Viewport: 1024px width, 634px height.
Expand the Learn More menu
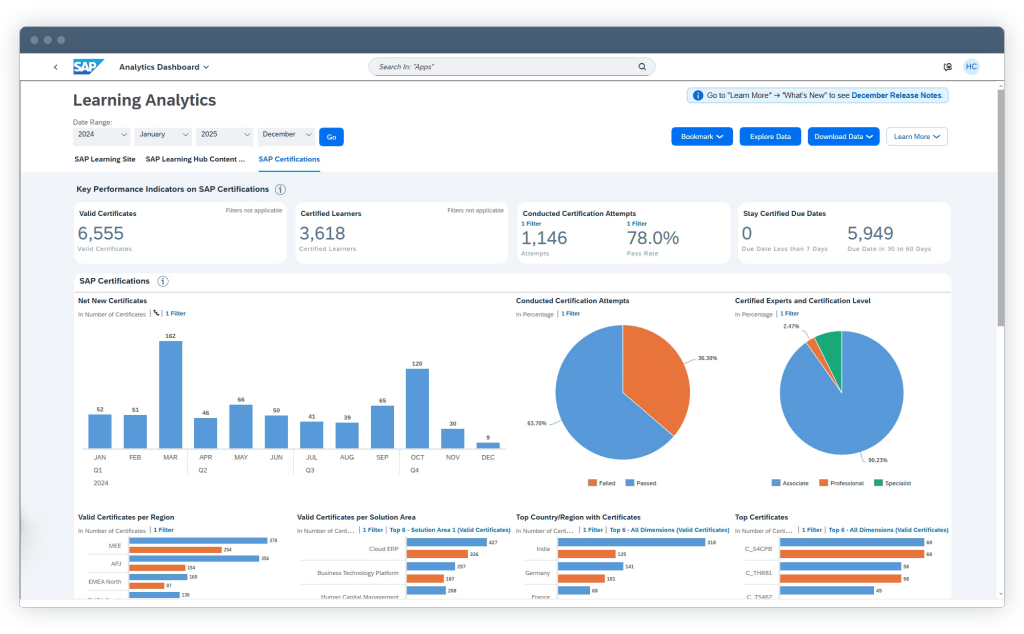click(x=916, y=136)
